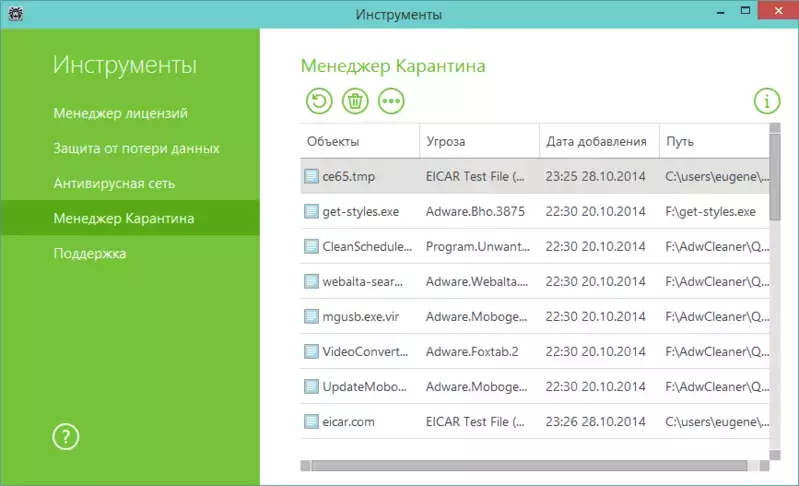Click threat Adware.Foxtab.2
Image resolution: width=799 pixels, height=486 pixels.
click(472, 352)
